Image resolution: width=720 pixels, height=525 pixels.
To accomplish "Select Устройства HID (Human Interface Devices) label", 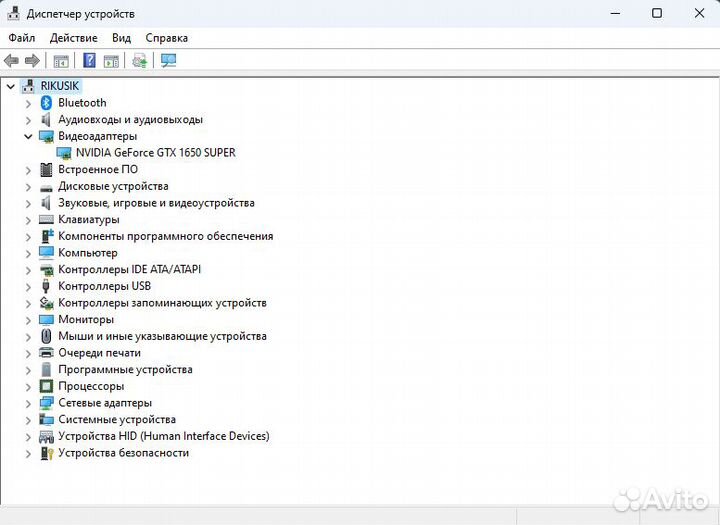I will click(x=164, y=436).
